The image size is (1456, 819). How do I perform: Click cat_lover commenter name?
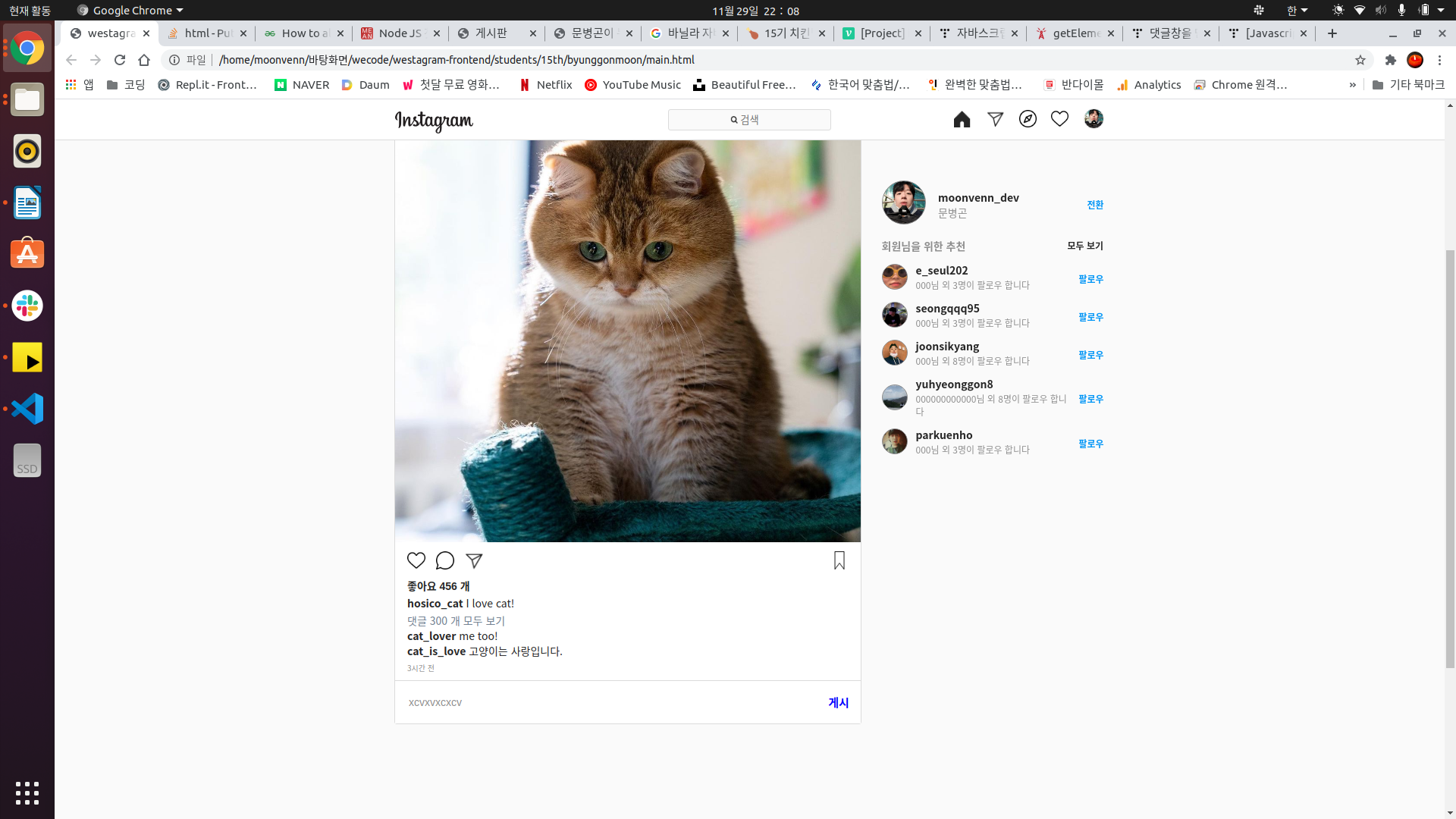pos(431,636)
